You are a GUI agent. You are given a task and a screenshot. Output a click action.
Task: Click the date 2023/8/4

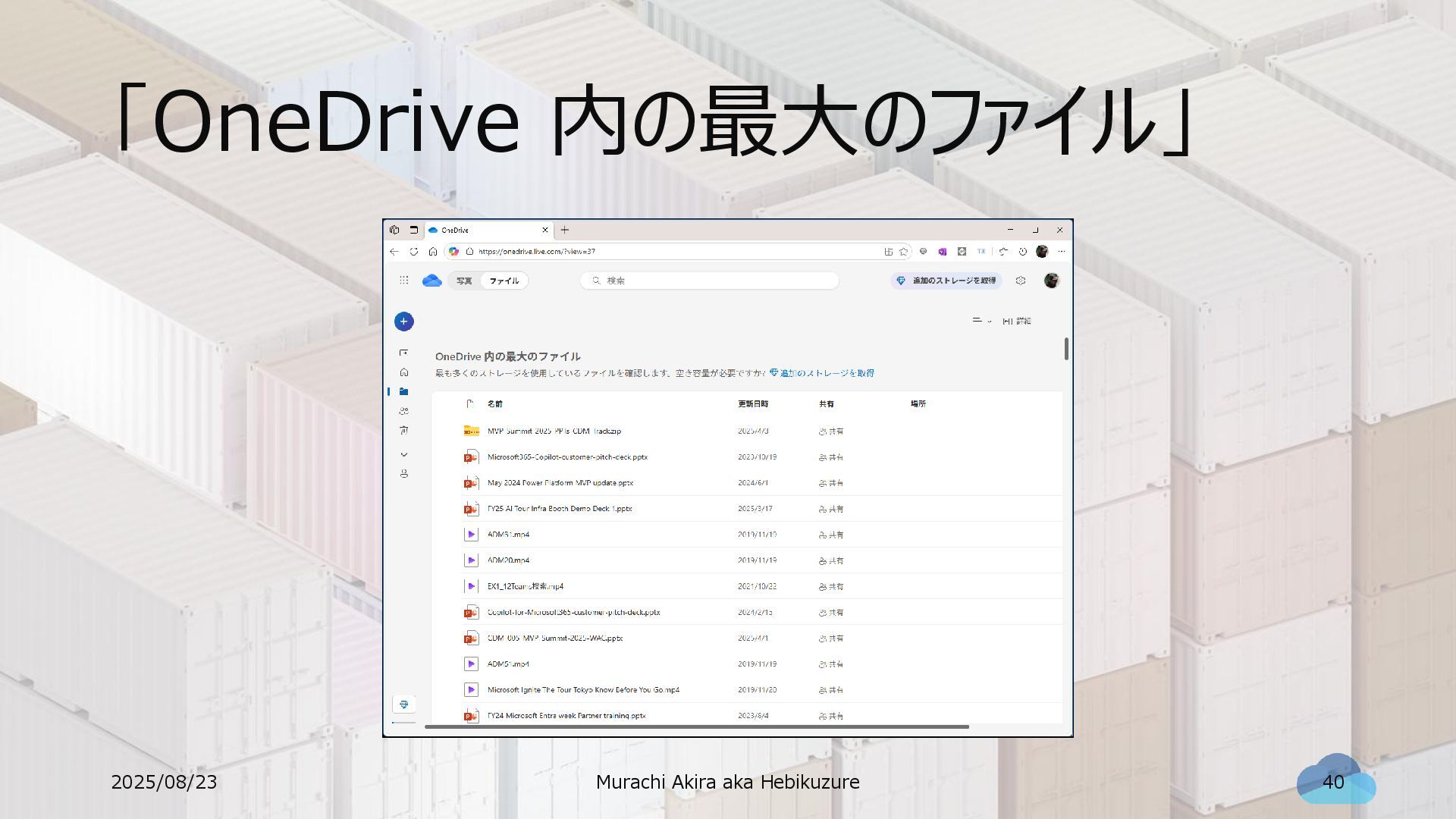753,716
